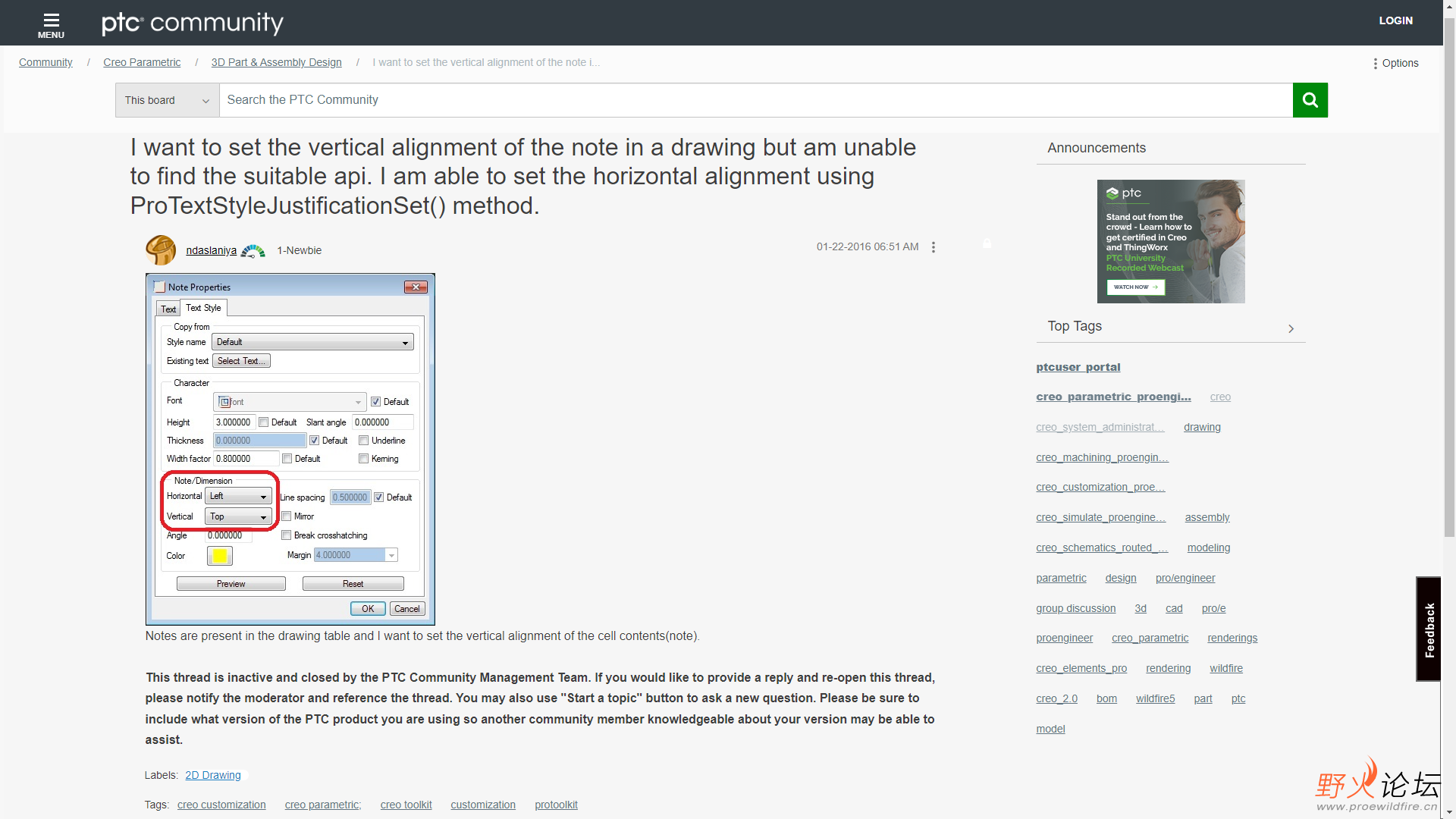This screenshot has height=819, width=1456.
Task: Open the creo_machining_proengin... tag
Action: coord(1102,457)
